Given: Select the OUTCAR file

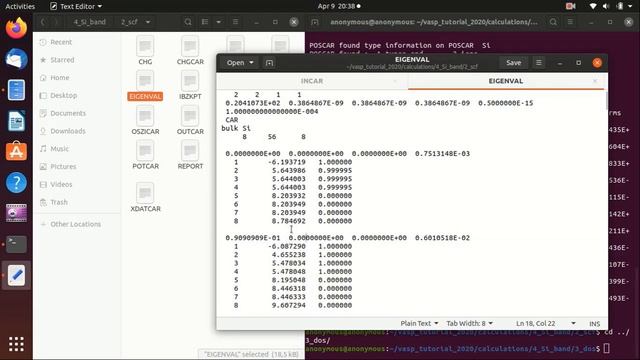Looking at the screenshot, I should [x=190, y=120].
